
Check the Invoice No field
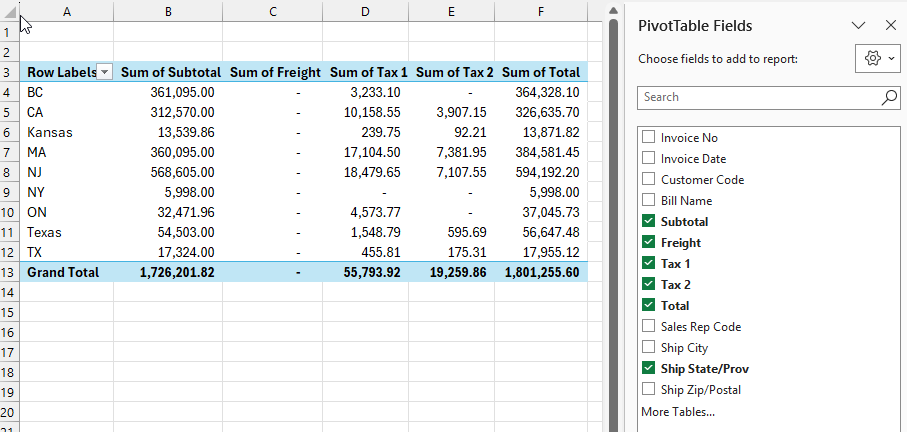tap(648, 137)
